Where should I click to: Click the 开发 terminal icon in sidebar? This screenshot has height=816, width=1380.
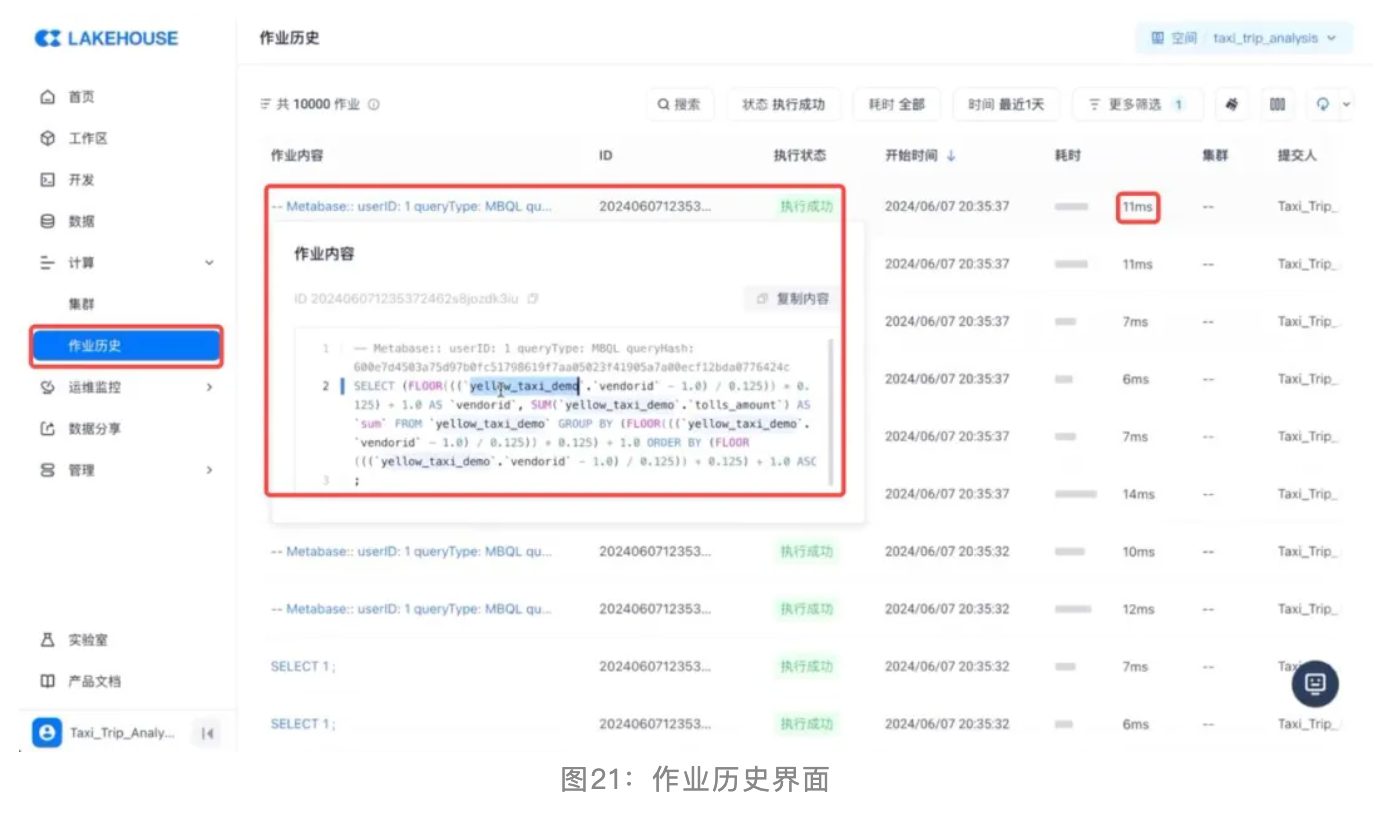[47, 180]
